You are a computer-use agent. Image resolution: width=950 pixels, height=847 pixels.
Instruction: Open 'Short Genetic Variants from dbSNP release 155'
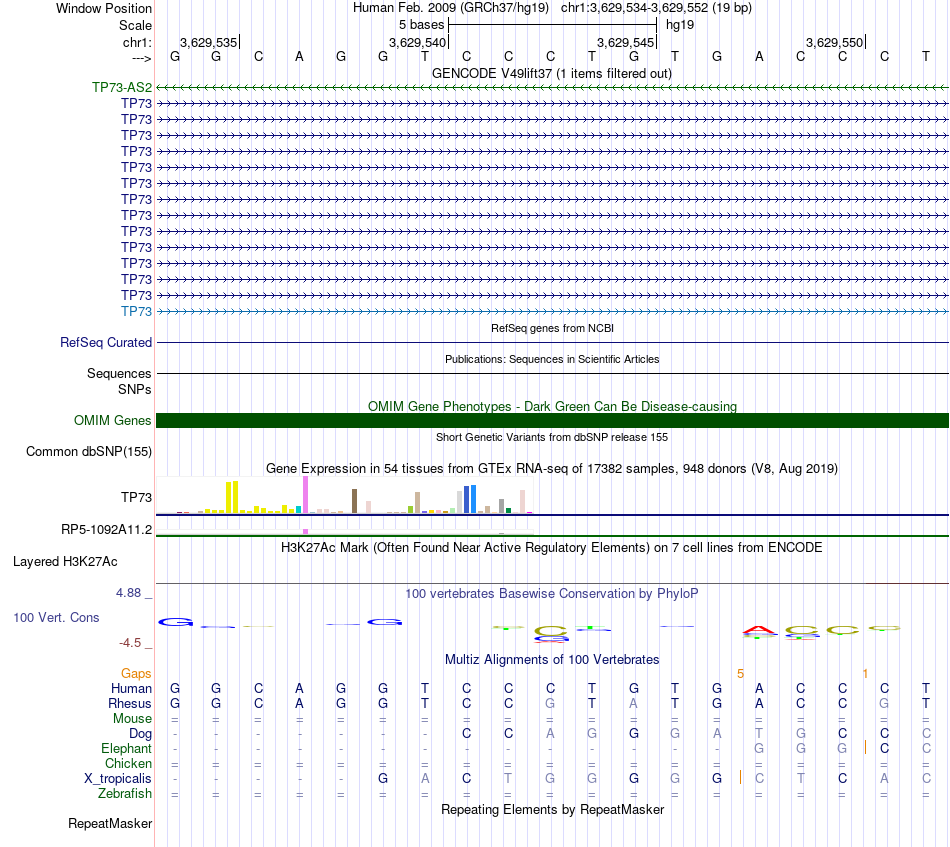tap(552, 437)
